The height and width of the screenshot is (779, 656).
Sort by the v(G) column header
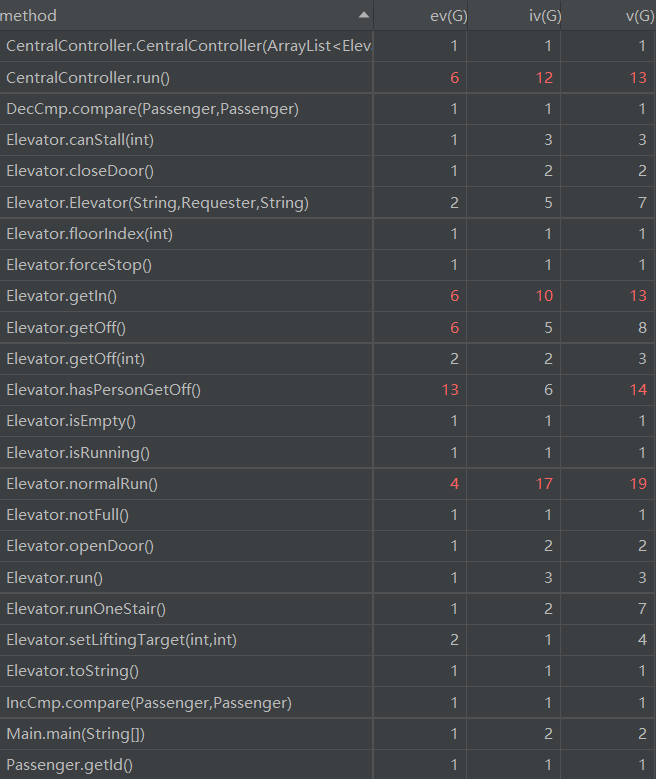point(609,15)
